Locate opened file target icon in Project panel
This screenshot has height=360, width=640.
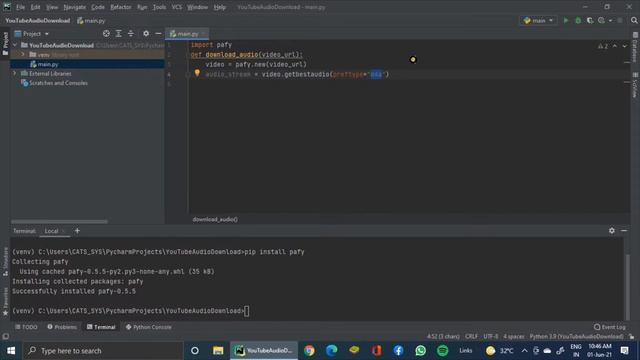pyautogui.click(x=106, y=33)
